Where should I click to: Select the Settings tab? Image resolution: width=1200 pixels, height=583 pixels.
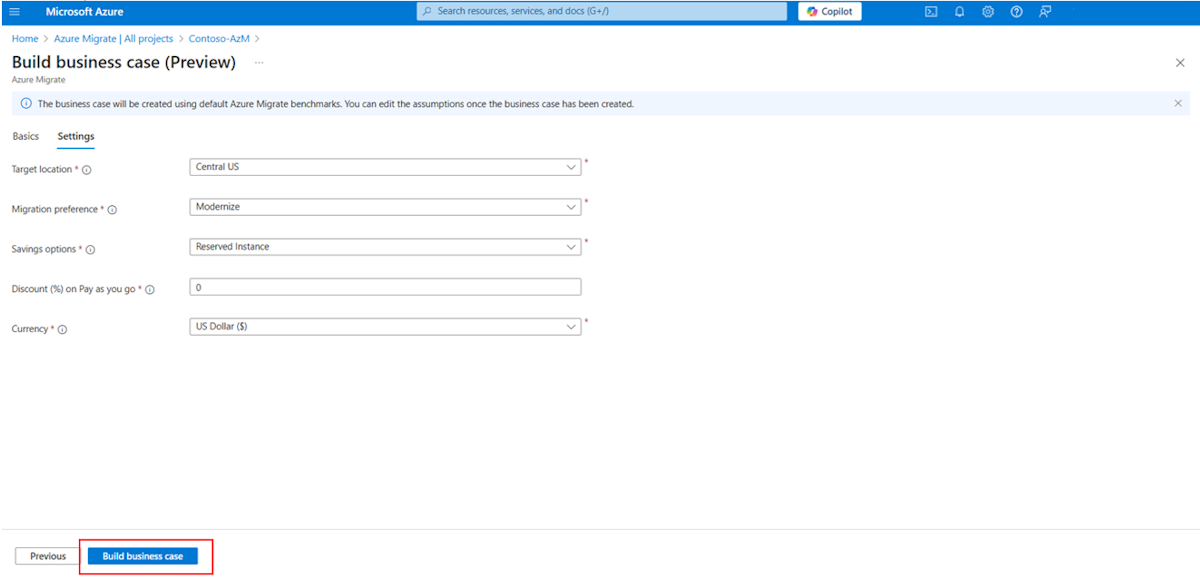75,136
